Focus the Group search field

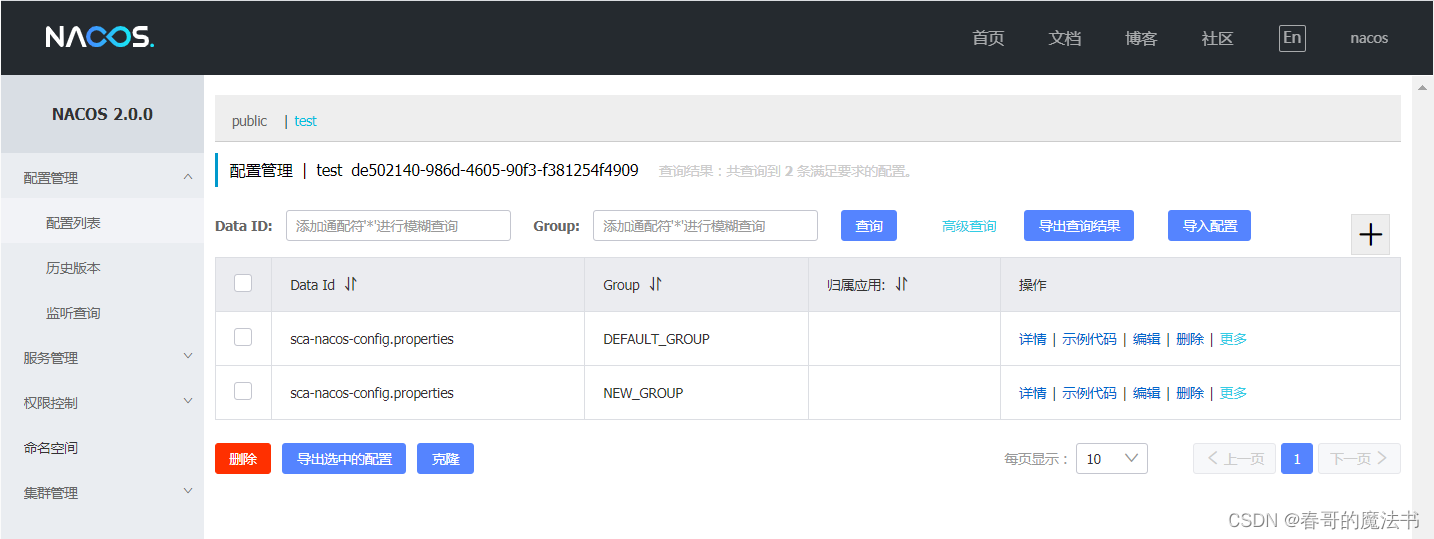point(705,226)
